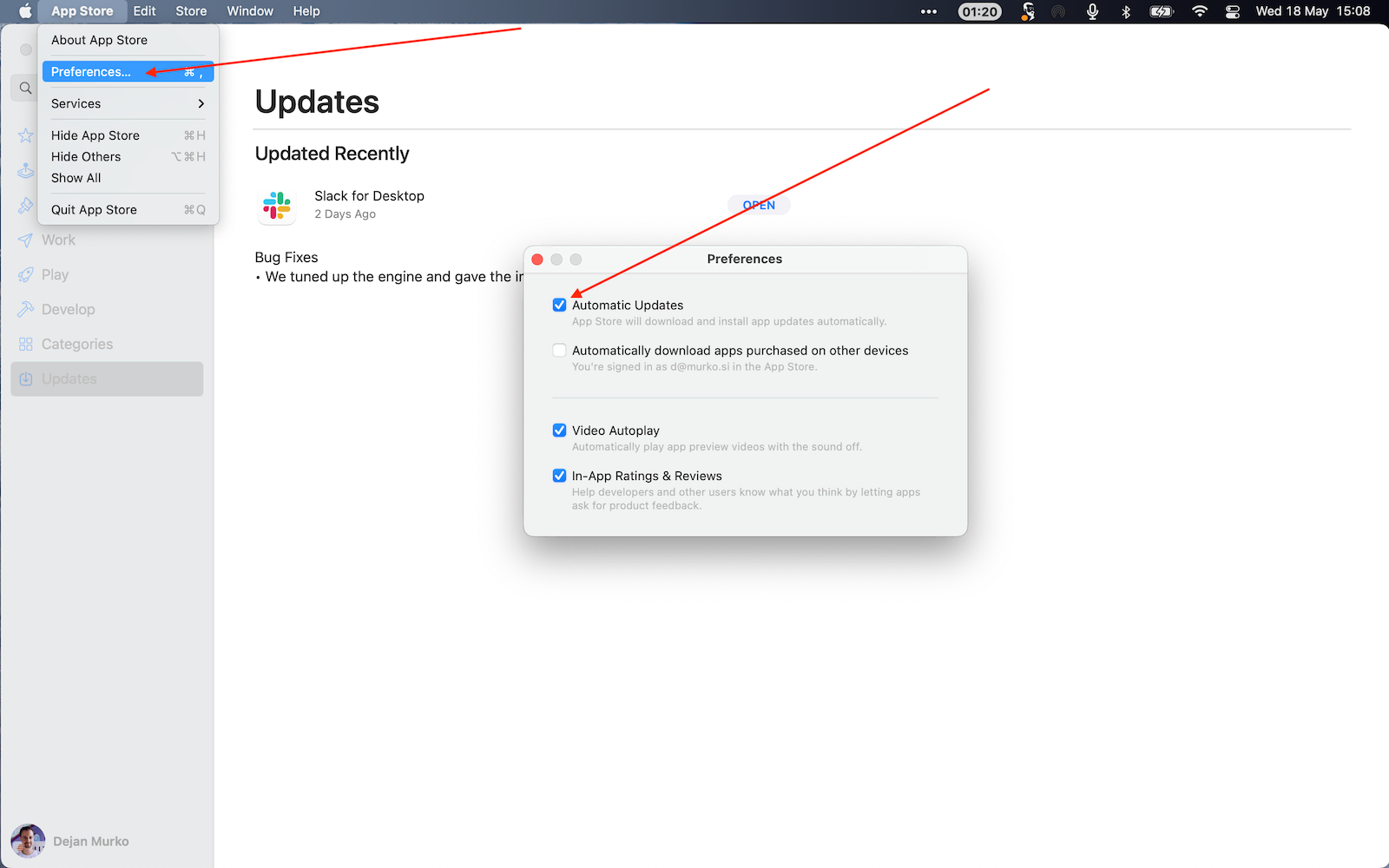This screenshot has height=868, width=1389.
Task: Open the extra menu items ellipsis dropdown
Action: click(928, 11)
